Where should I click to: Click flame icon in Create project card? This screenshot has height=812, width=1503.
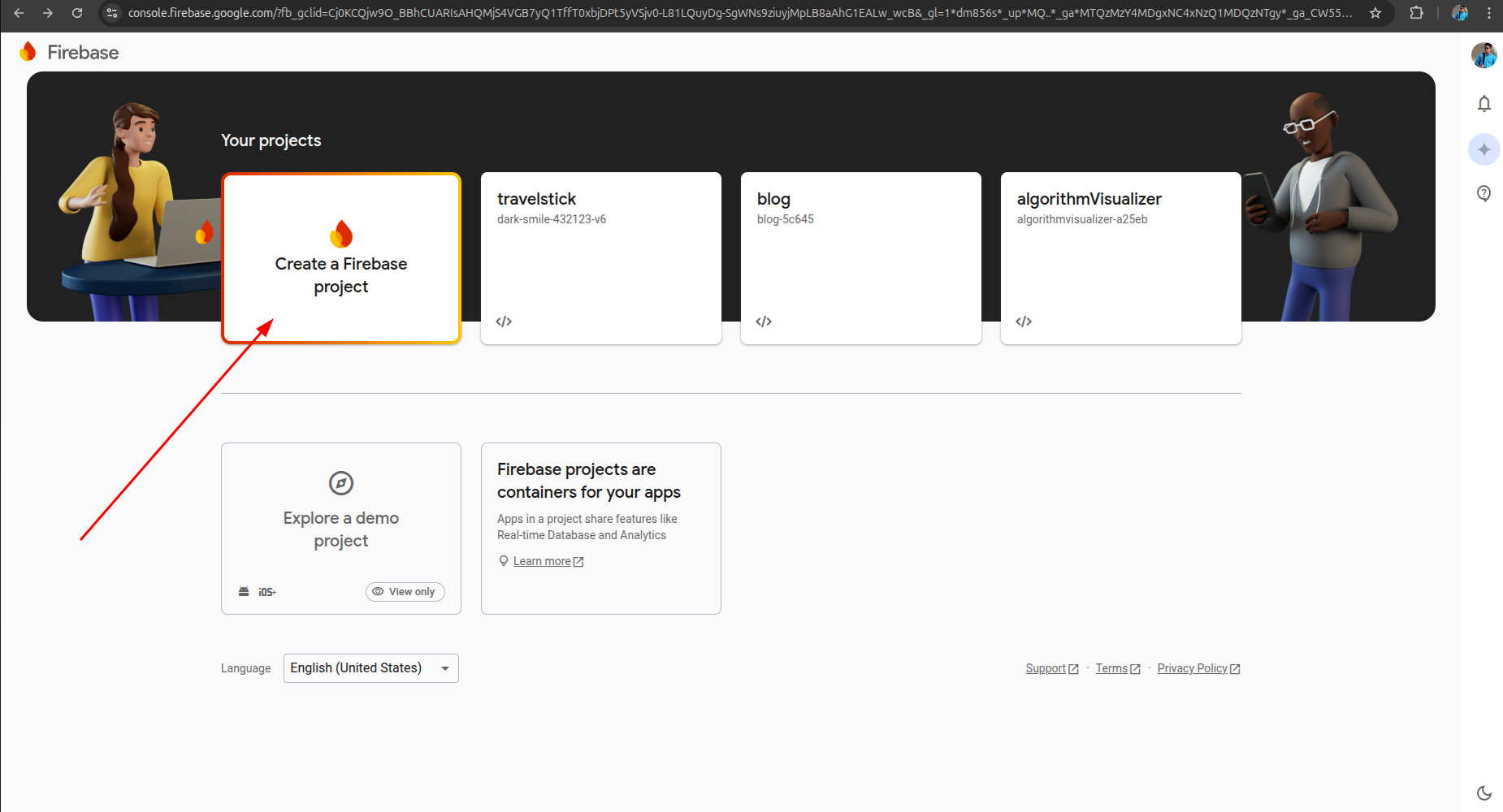[341, 234]
